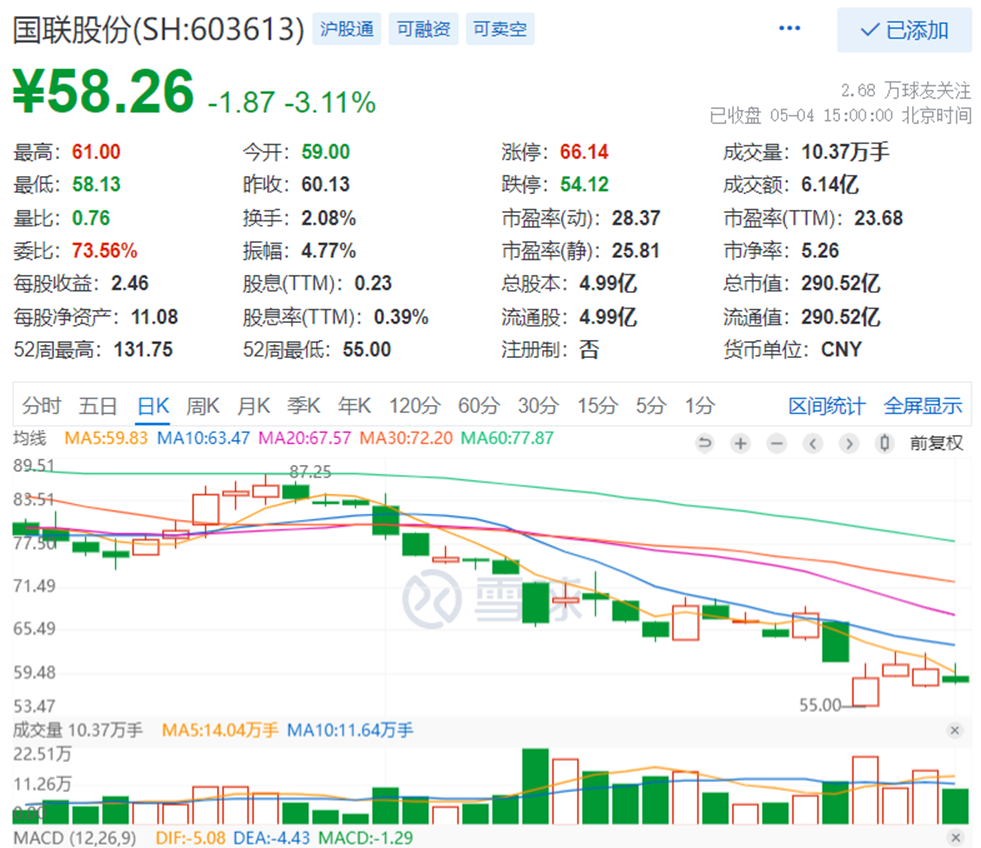
Task: Zoom in the K-line chart with plus icon
Action: click(741, 444)
